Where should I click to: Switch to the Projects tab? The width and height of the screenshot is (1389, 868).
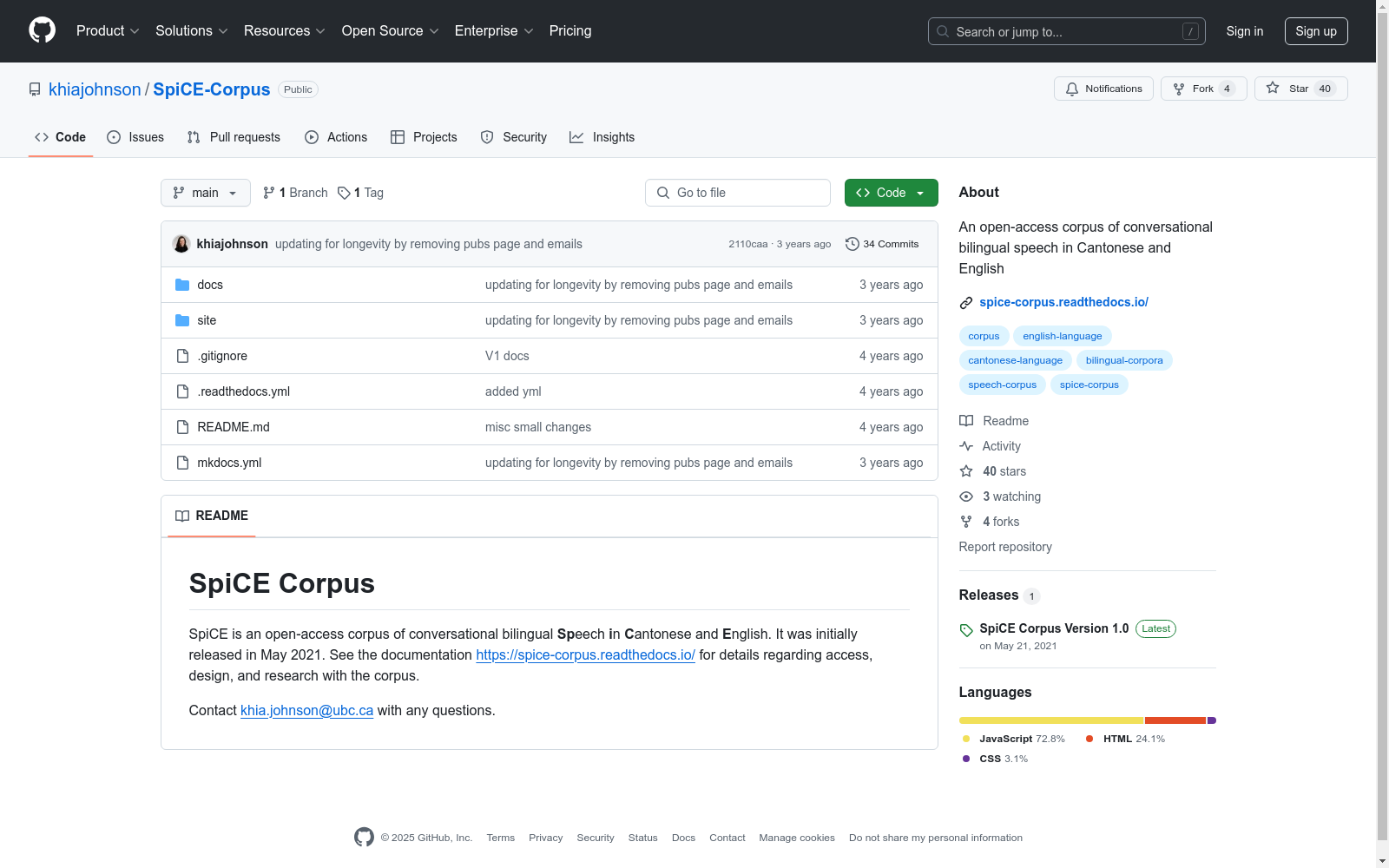(x=424, y=137)
